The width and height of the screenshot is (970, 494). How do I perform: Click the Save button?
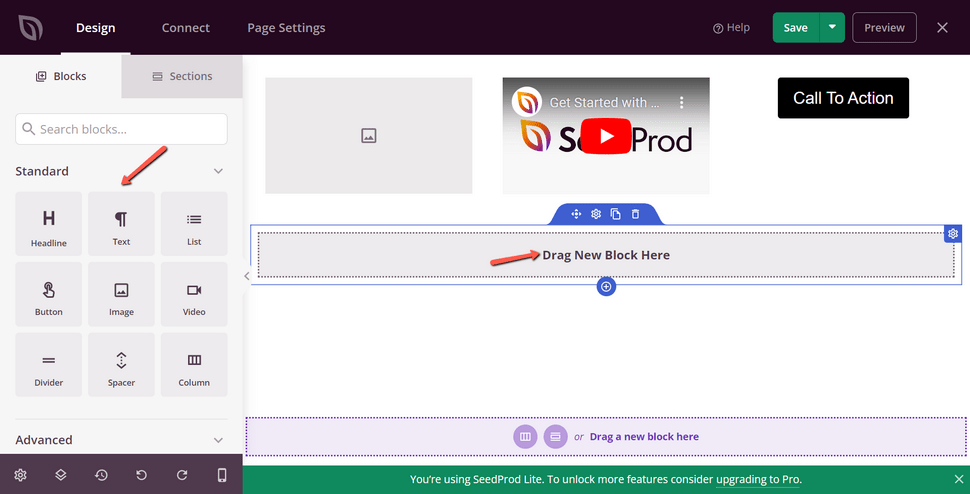point(796,27)
